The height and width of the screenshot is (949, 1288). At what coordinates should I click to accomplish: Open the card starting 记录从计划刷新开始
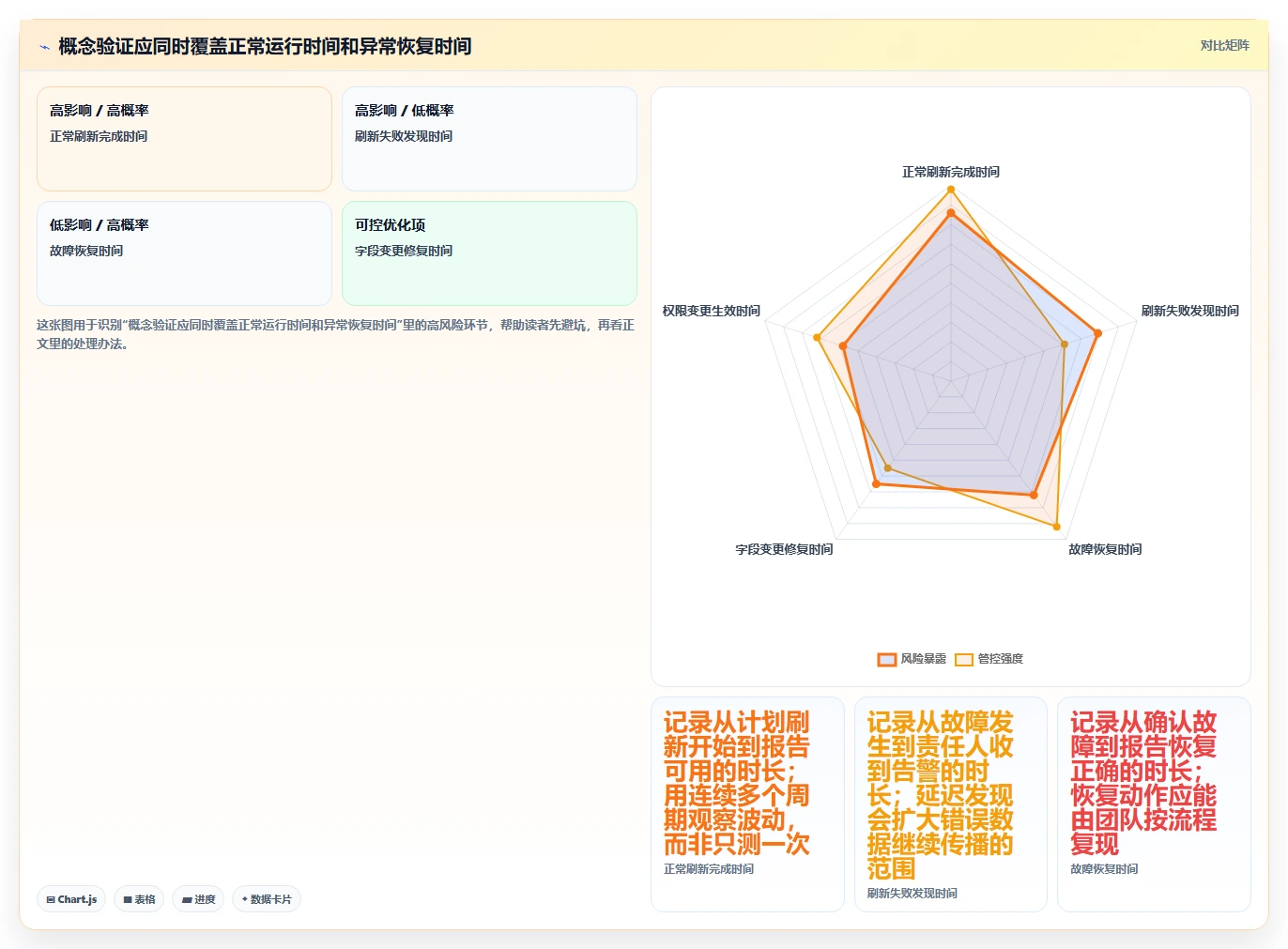(747, 804)
